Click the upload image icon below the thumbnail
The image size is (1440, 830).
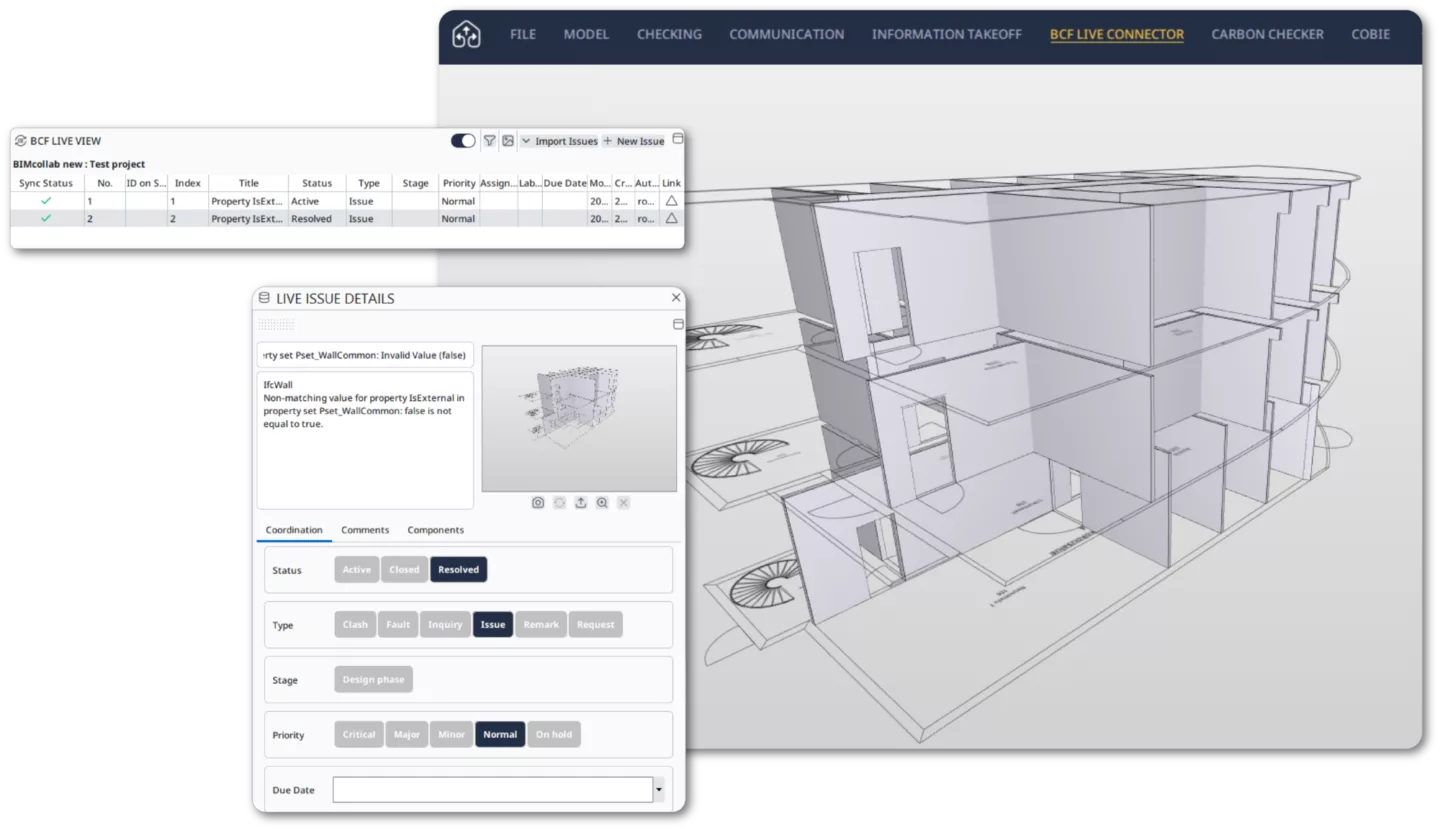[581, 503]
